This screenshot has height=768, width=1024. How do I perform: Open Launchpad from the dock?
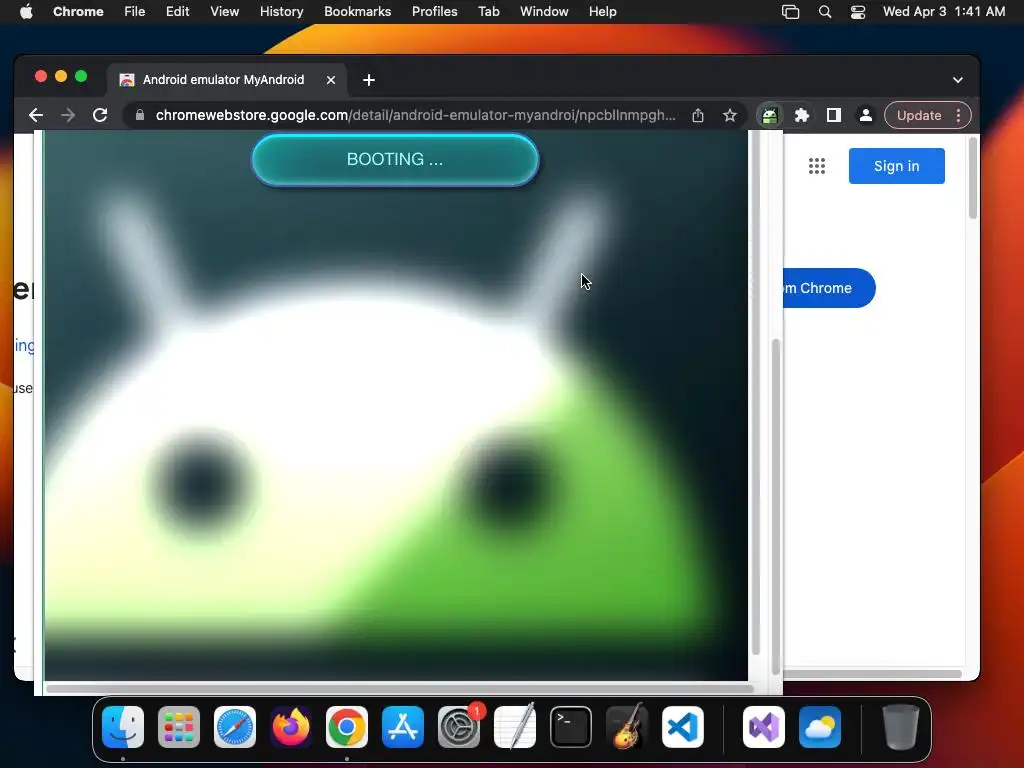tap(179, 727)
